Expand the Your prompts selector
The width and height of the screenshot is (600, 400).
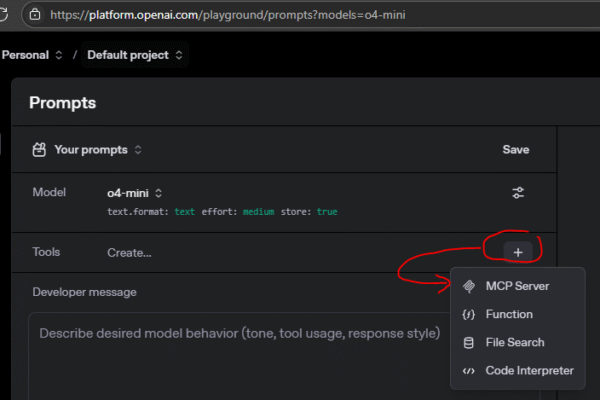[97, 150]
